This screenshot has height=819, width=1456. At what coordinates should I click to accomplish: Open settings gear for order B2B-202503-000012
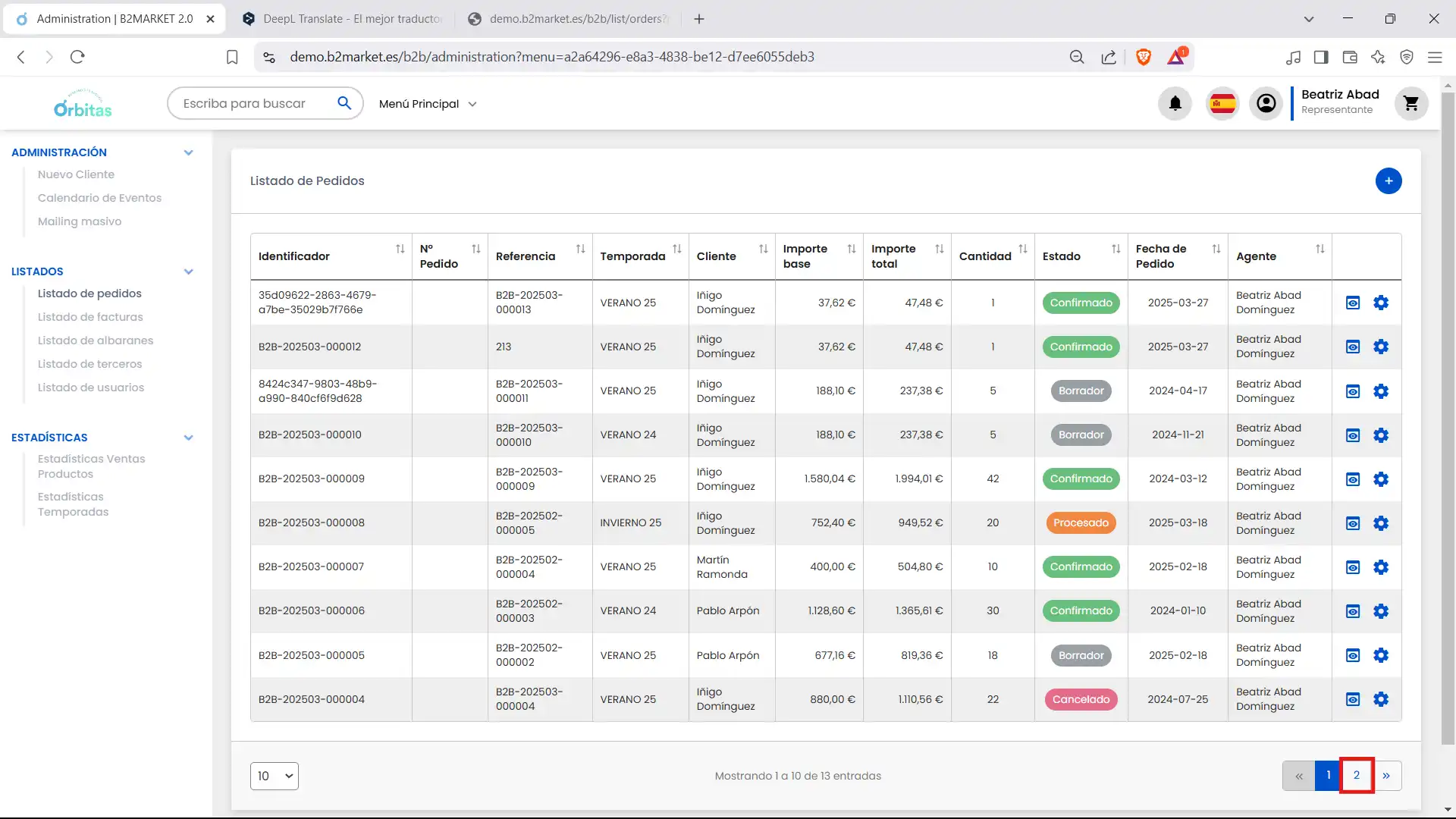1380,347
